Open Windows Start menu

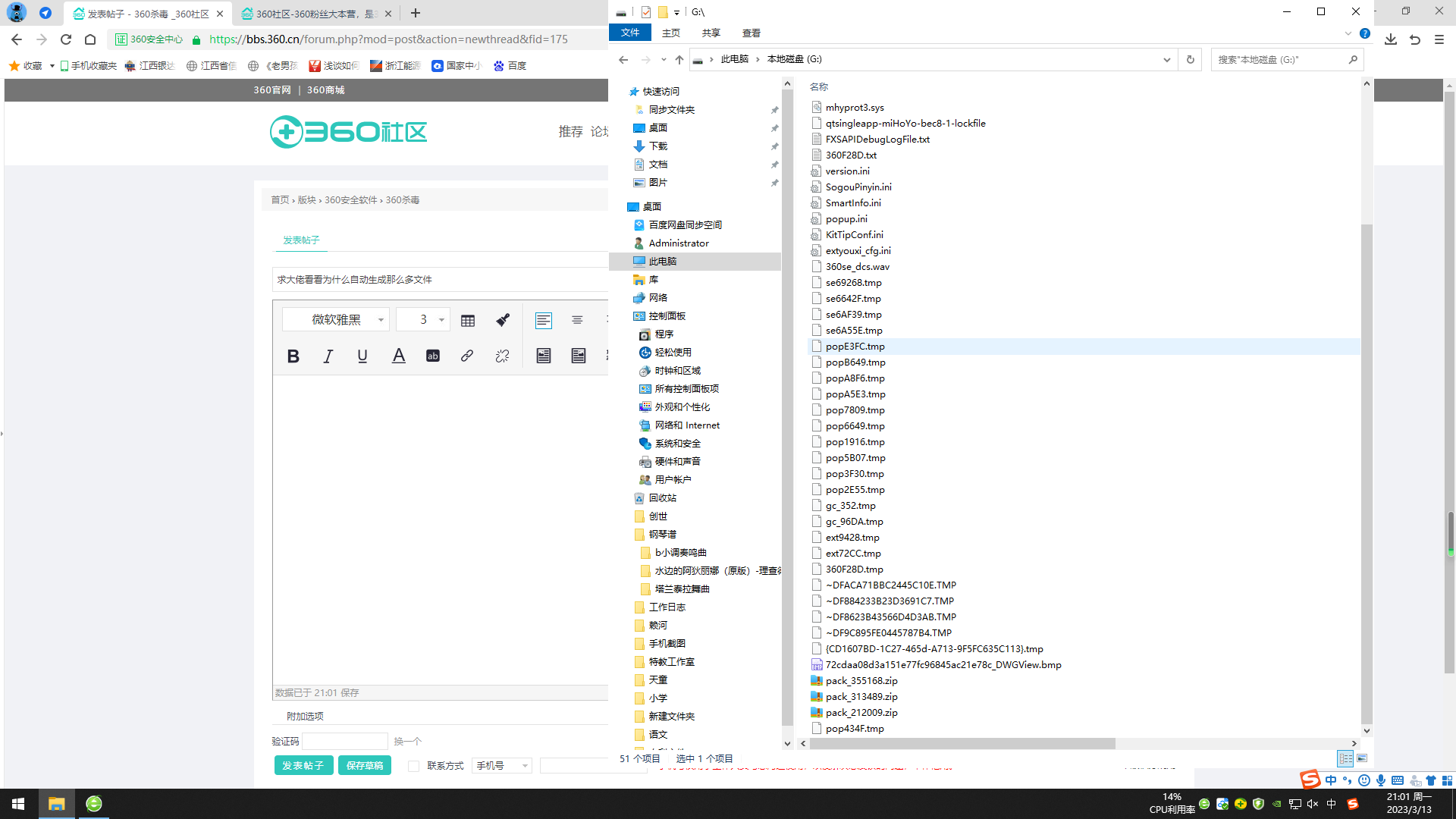(x=18, y=804)
